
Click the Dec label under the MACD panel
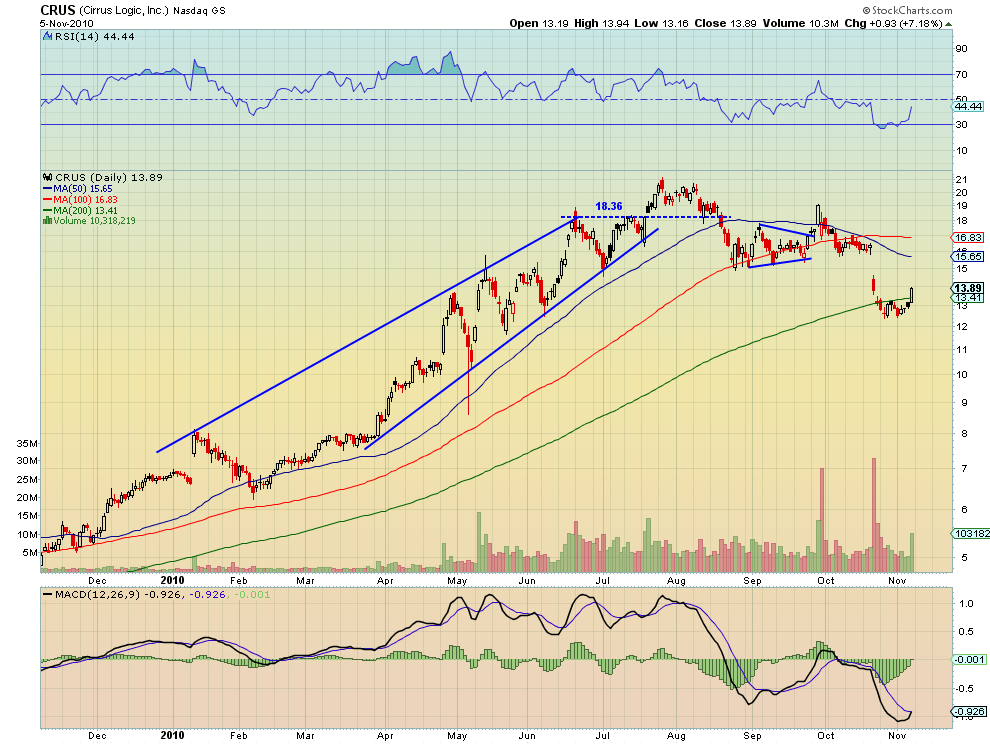click(x=97, y=736)
